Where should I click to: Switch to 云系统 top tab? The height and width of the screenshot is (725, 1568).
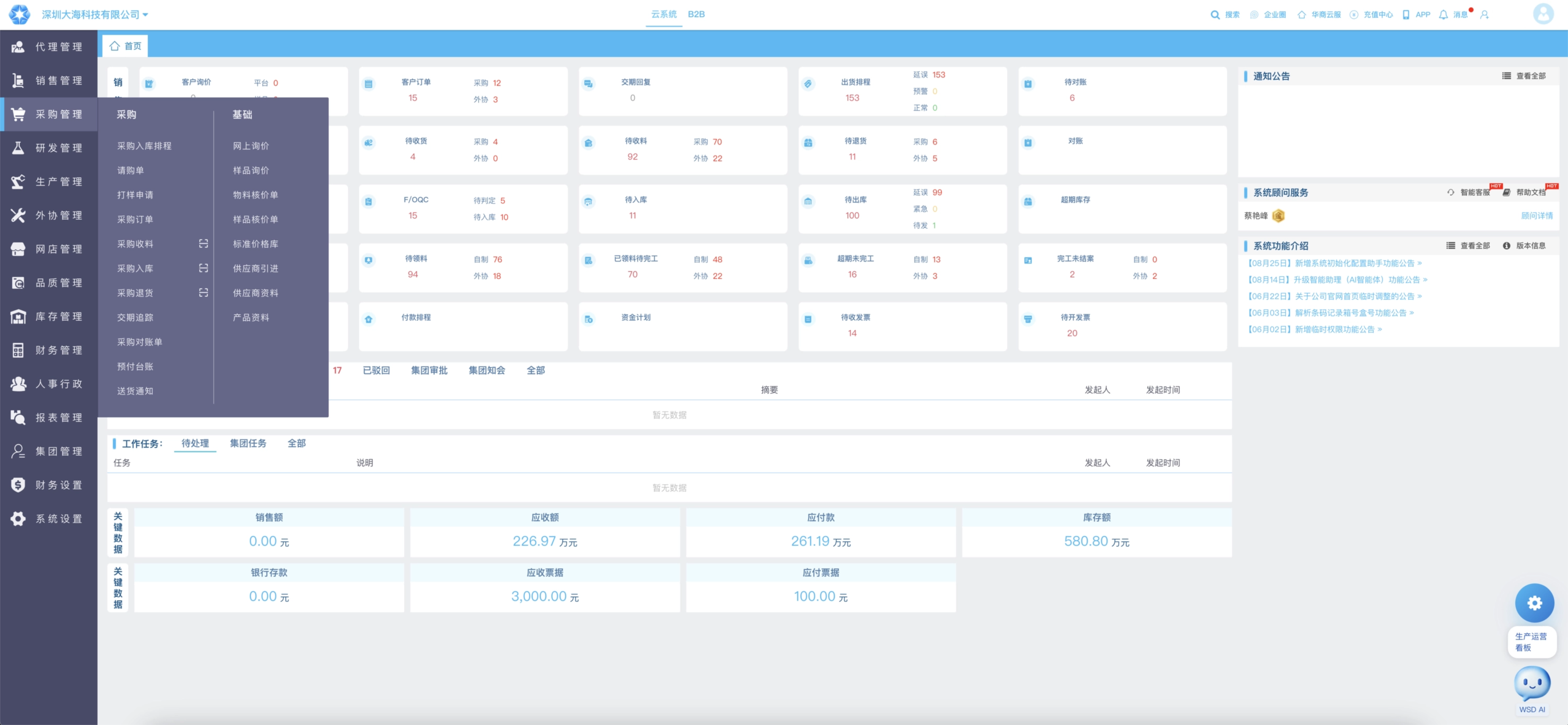pyautogui.click(x=664, y=14)
